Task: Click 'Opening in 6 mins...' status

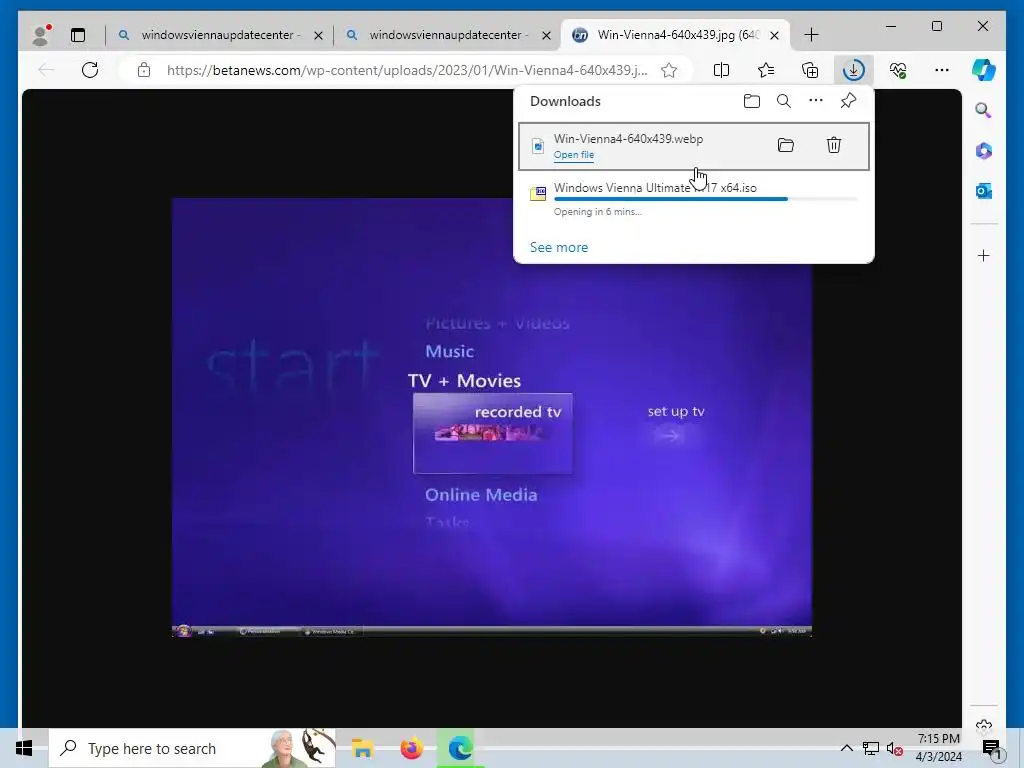Action: [598, 212]
